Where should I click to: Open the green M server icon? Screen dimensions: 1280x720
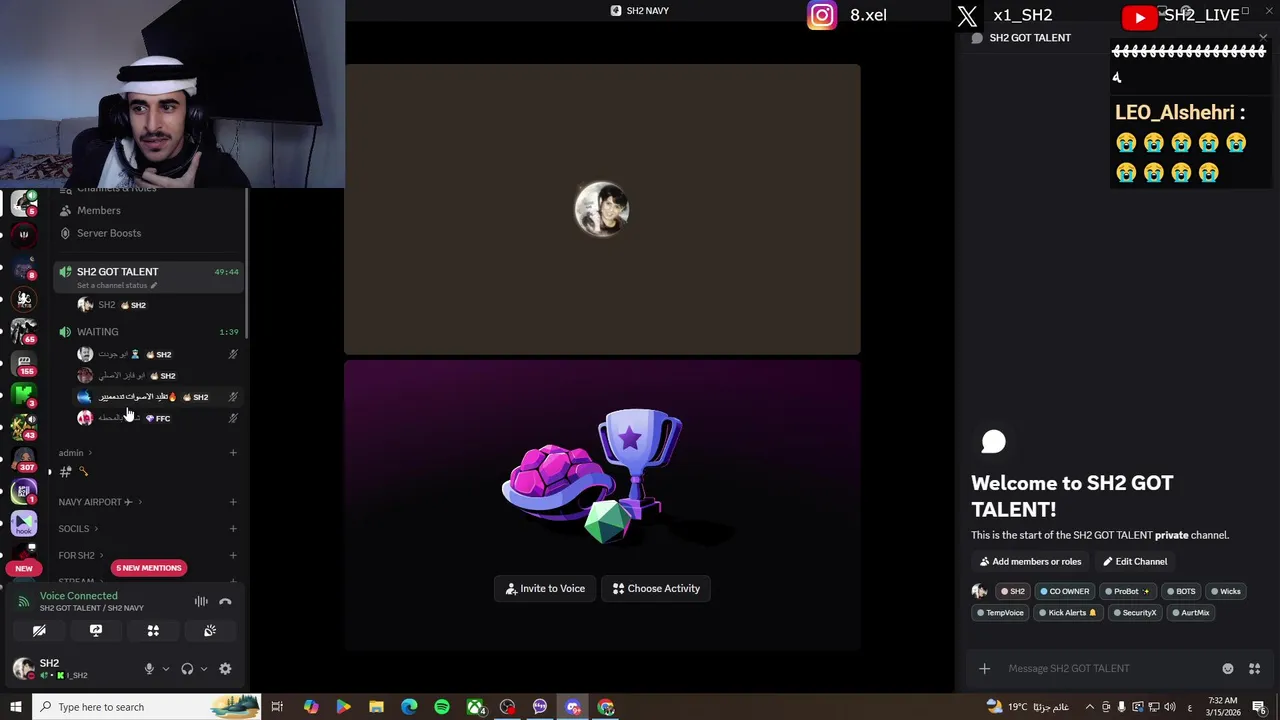tap(24, 395)
